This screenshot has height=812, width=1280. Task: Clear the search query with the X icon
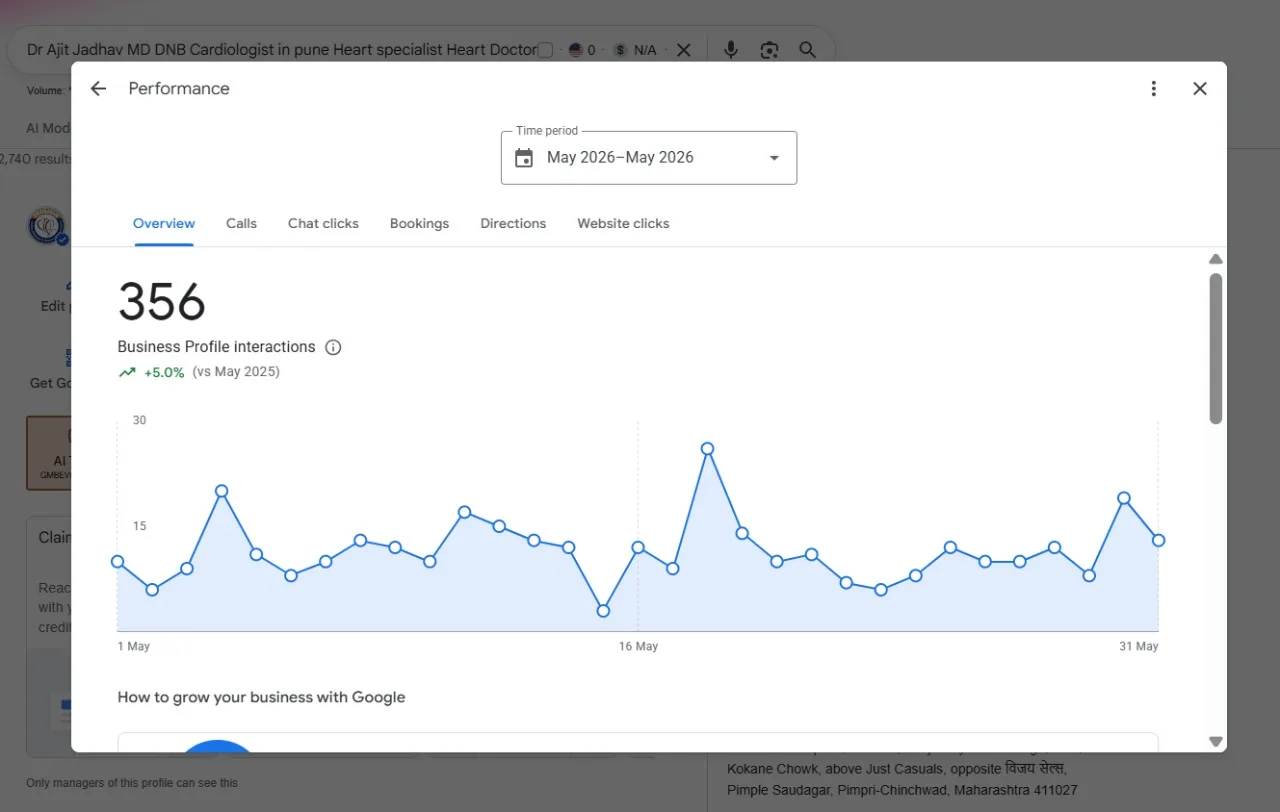click(x=684, y=50)
